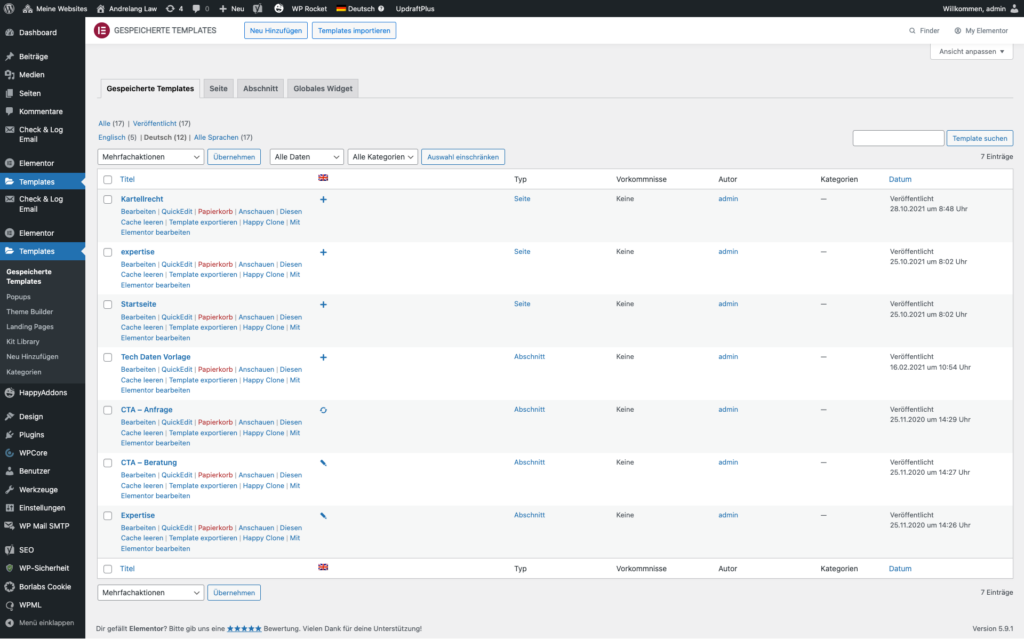The image size is (1024, 639).
Task: Click Templates importieren button
Action: click(354, 31)
